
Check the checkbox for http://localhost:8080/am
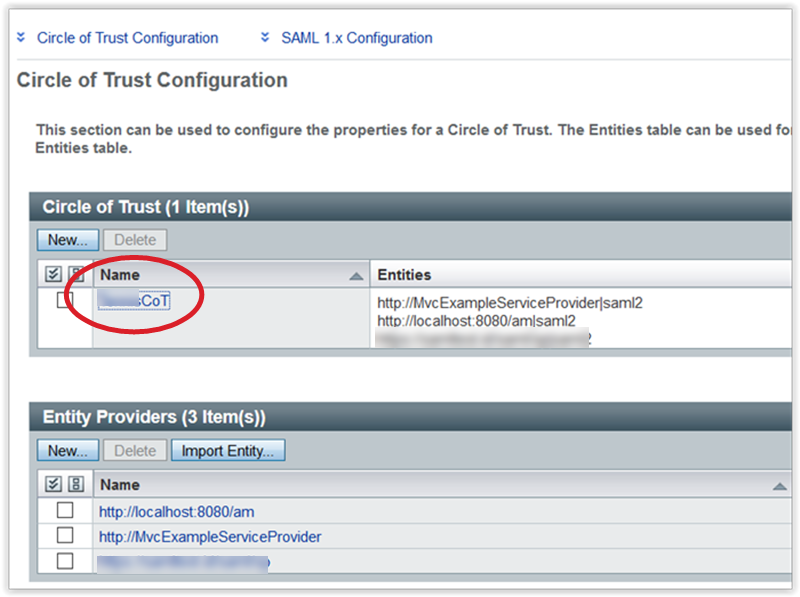tap(64, 510)
